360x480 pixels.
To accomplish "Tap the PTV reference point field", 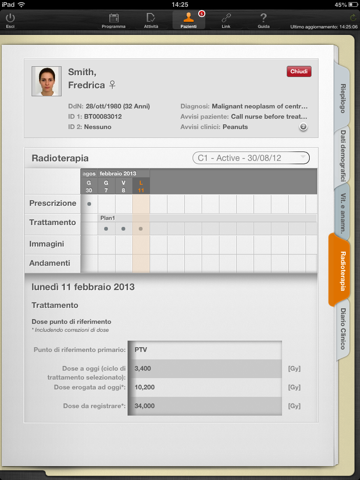I will pos(205,350).
